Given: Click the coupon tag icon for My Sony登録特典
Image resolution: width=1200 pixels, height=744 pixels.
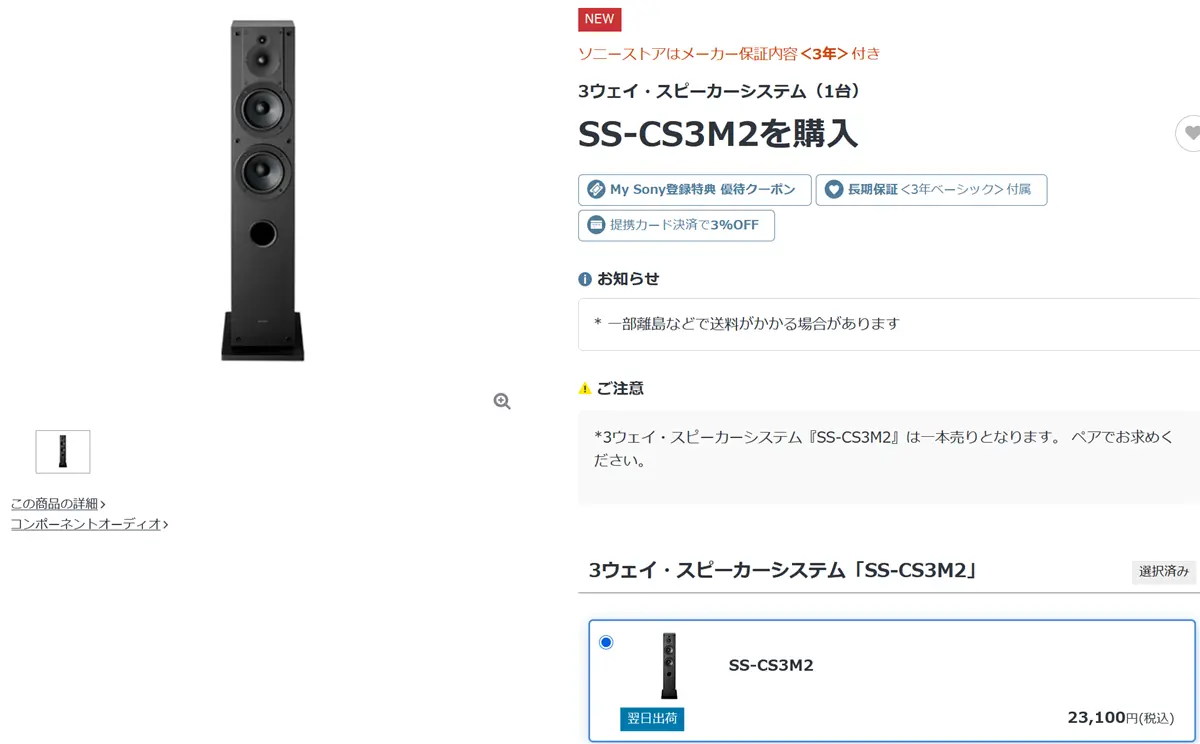Looking at the screenshot, I should tap(596, 190).
